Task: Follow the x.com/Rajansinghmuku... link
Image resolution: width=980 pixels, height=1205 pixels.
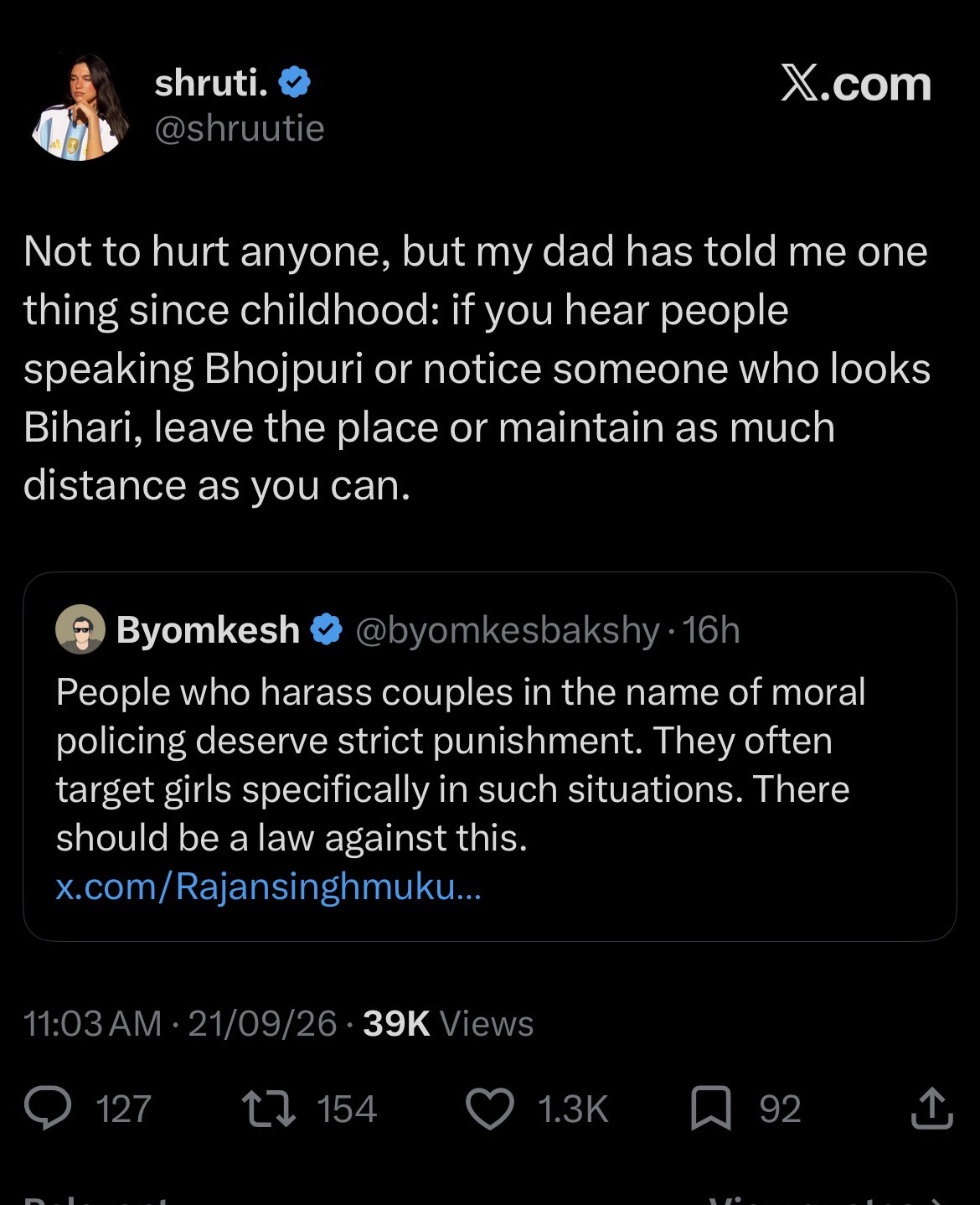Action: (x=268, y=887)
